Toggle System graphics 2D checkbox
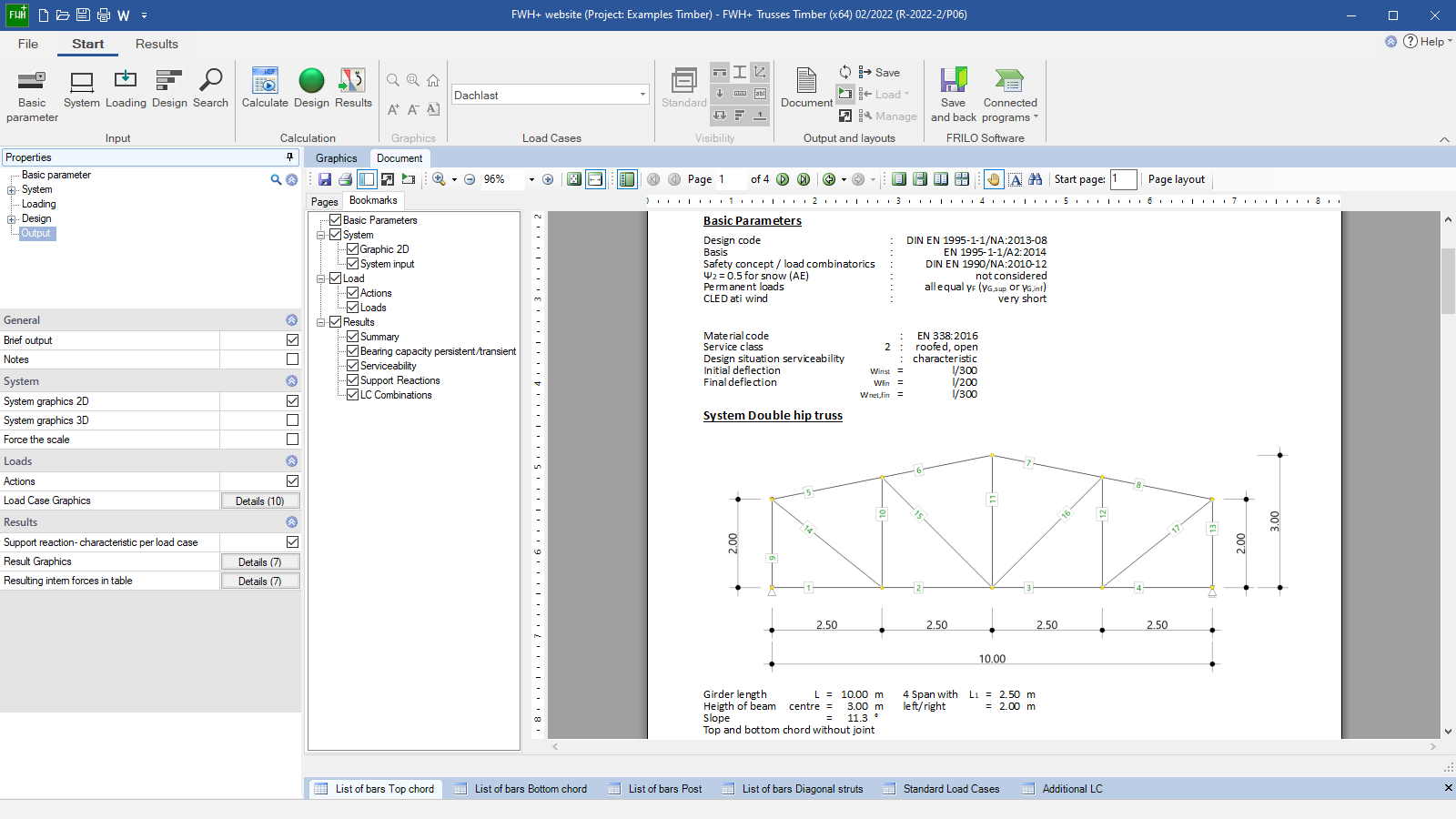The image size is (1456, 819). (292, 400)
